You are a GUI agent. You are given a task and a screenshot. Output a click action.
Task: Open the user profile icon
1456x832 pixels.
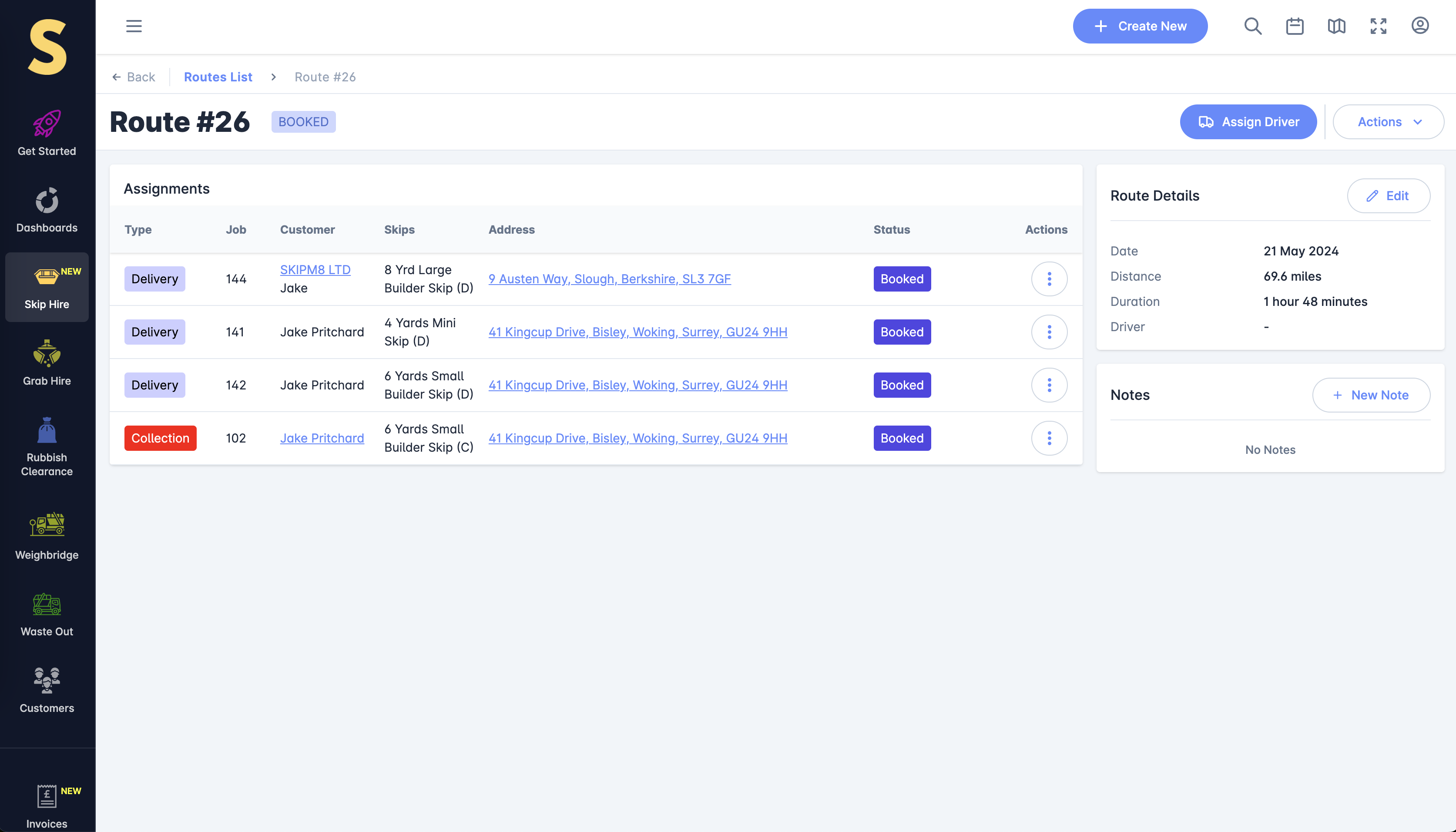[1419, 26]
